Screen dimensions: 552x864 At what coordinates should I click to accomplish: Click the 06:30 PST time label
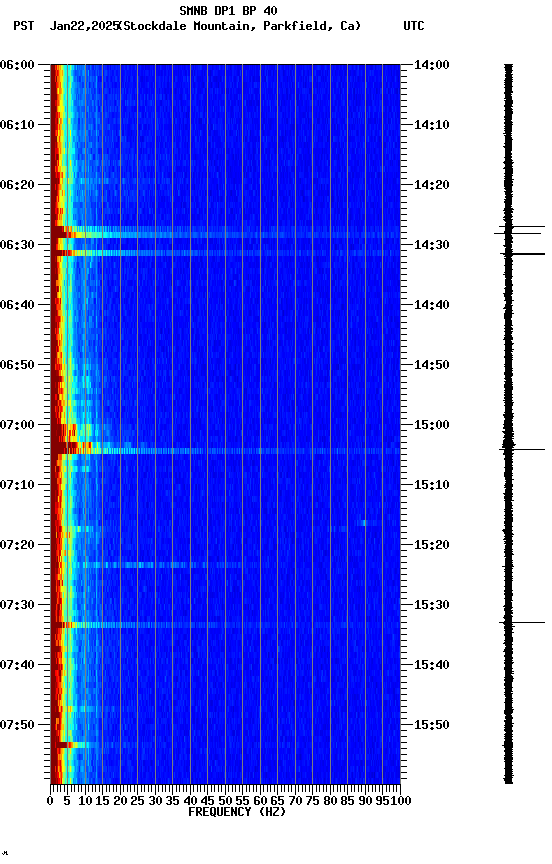(17, 245)
